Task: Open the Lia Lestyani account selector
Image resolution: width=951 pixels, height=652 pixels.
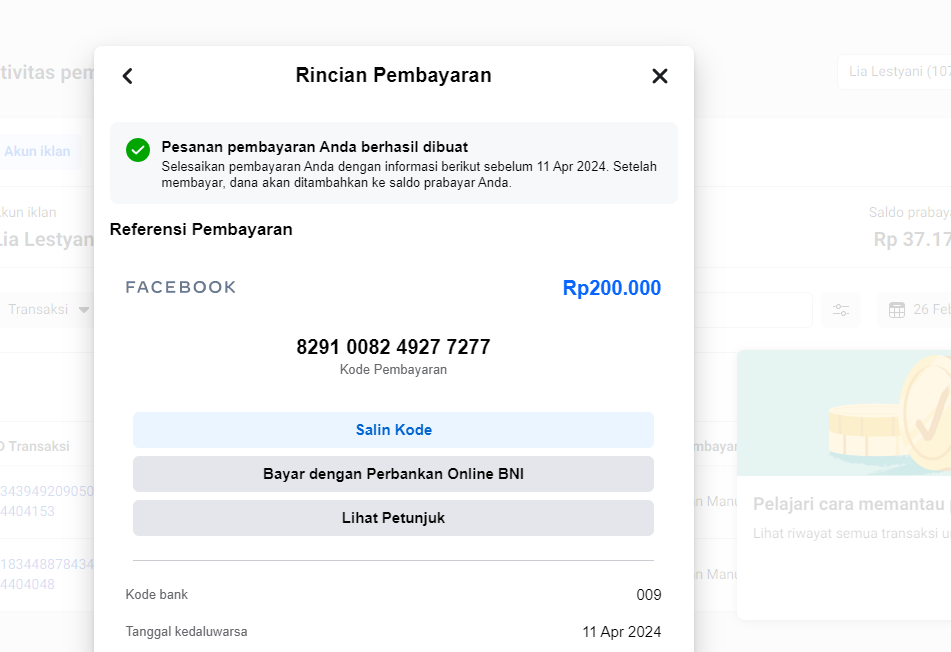Action: [895, 72]
